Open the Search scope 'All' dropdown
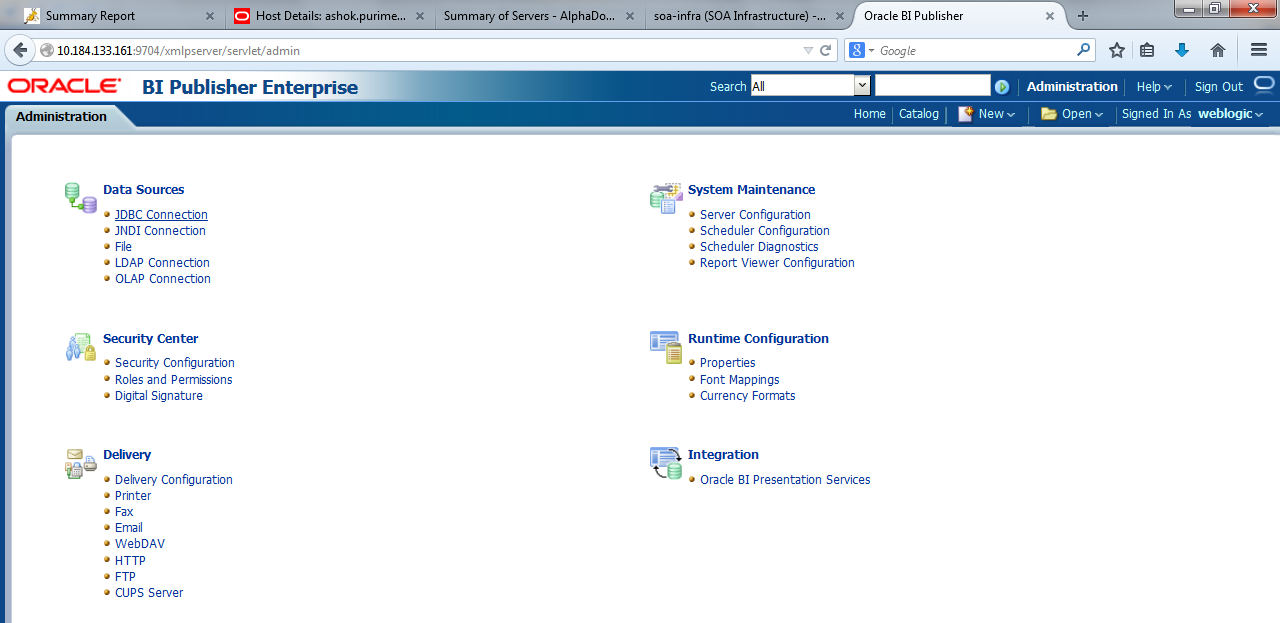 862,86
